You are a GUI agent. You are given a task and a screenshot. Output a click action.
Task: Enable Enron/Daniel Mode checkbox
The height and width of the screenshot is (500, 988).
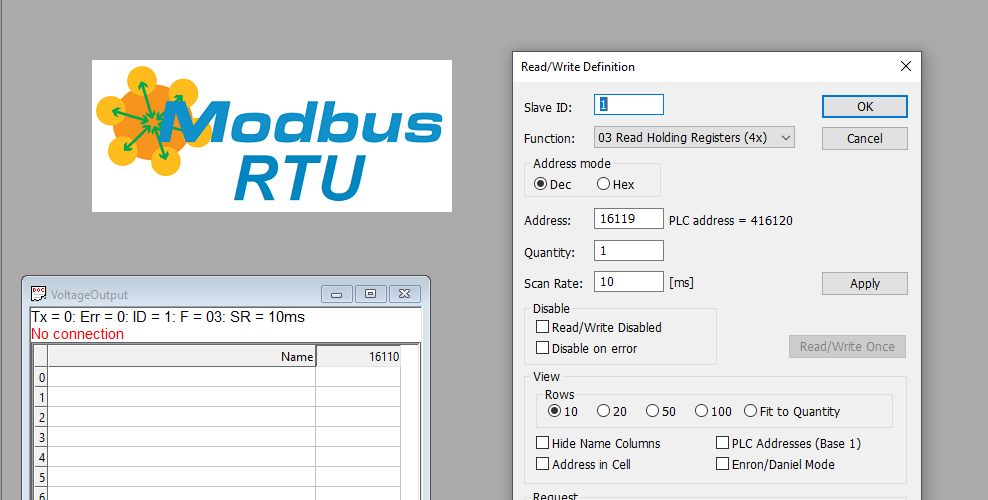[x=775, y=464]
